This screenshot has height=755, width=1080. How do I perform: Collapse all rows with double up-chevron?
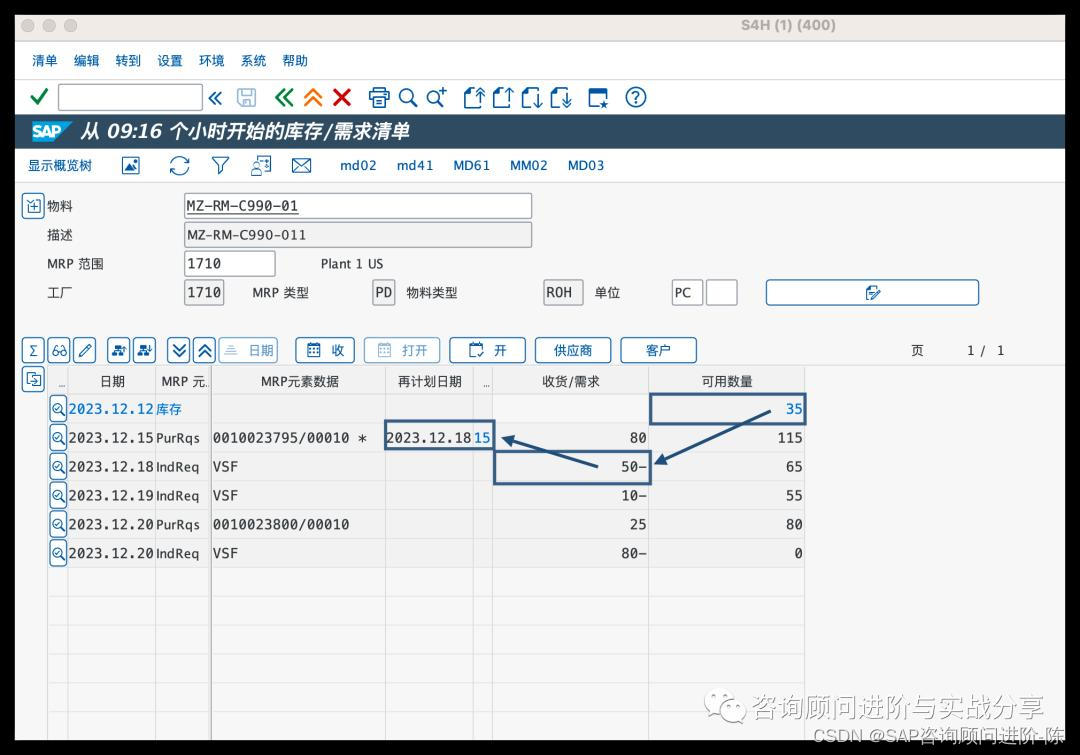click(x=205, y=350)
